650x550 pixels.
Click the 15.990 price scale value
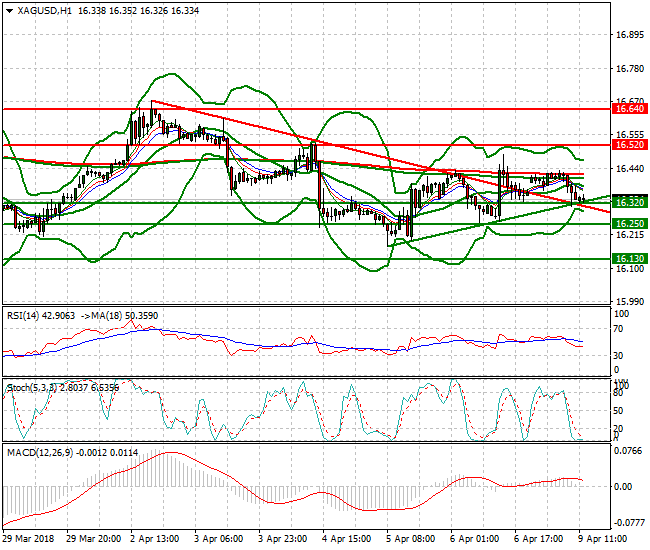point(630,302)
